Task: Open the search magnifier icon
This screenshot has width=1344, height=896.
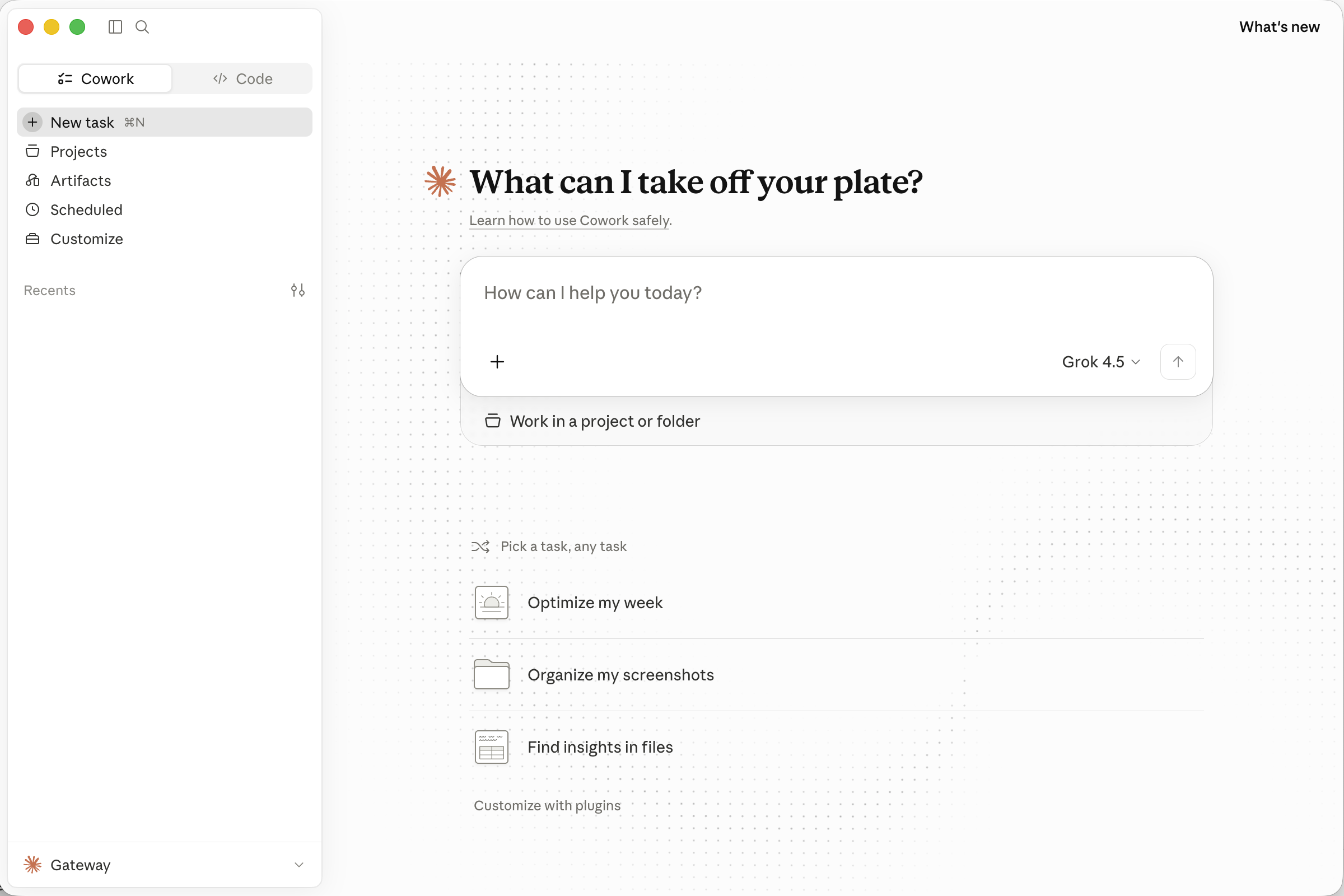Action: coord(142,27)
